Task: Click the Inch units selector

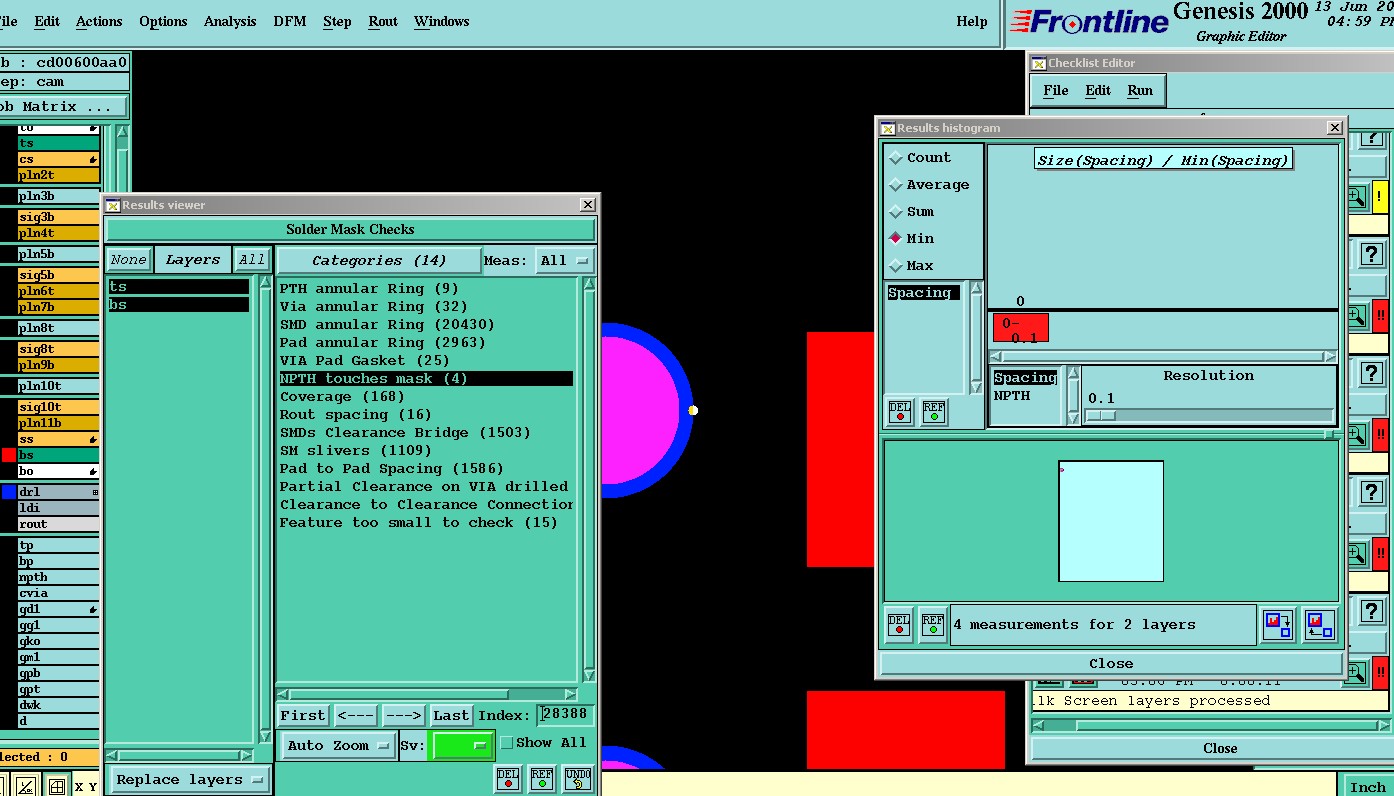Action: [x=1367, y=787]
